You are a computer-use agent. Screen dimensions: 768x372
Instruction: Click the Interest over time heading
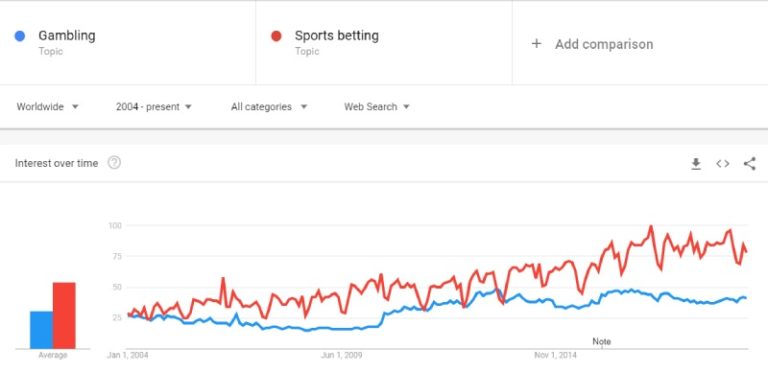click(56, 163)
